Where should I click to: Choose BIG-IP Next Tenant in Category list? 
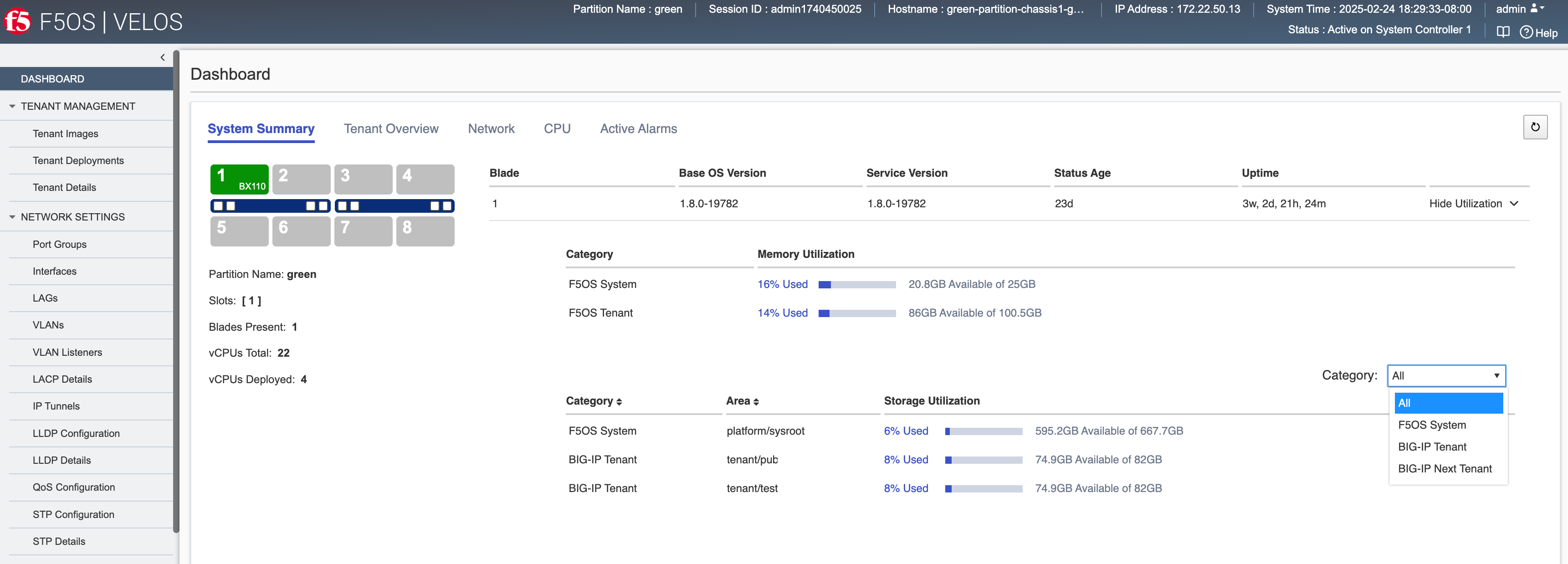click(1448, 468)
